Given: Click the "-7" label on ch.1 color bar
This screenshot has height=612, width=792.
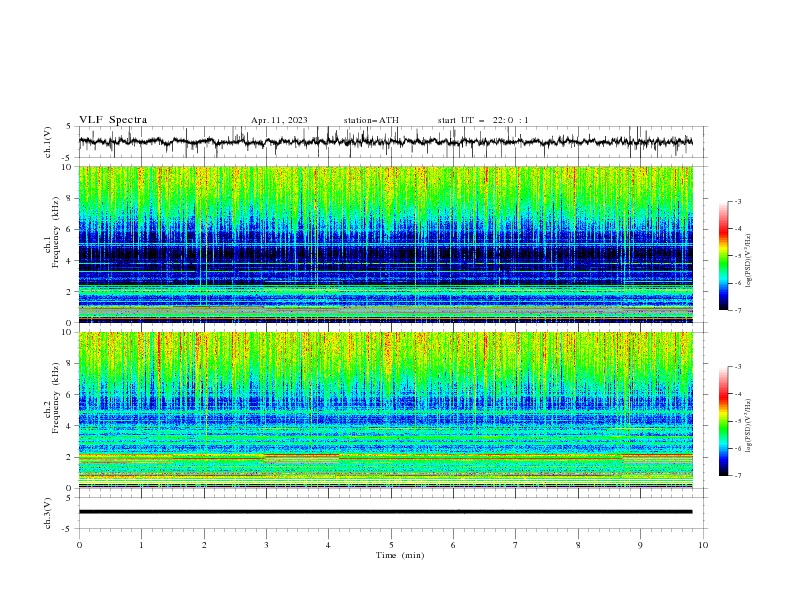Looking at the screenshot, I should 738,310.
